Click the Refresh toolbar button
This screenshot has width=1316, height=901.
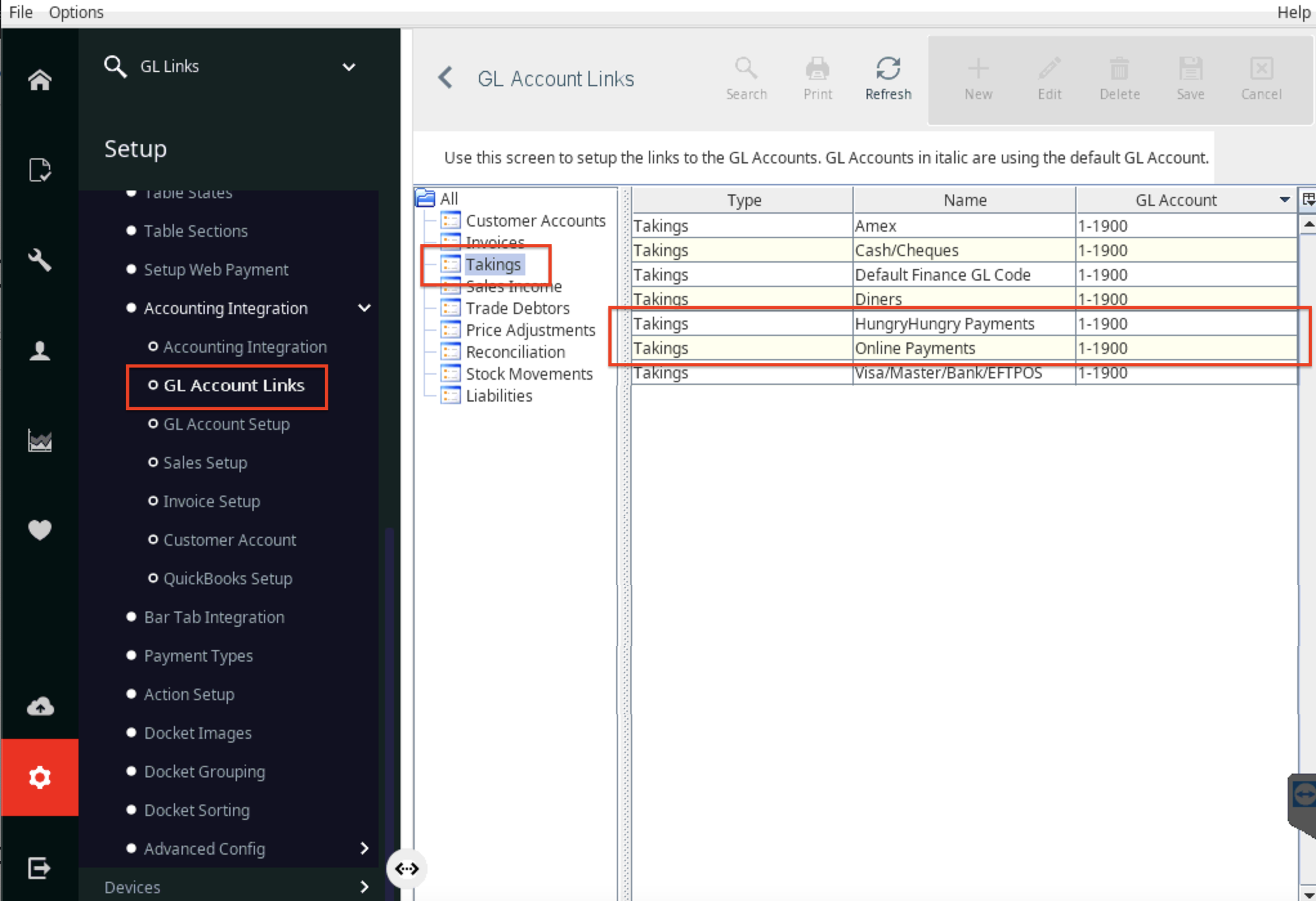pos(888,79)
